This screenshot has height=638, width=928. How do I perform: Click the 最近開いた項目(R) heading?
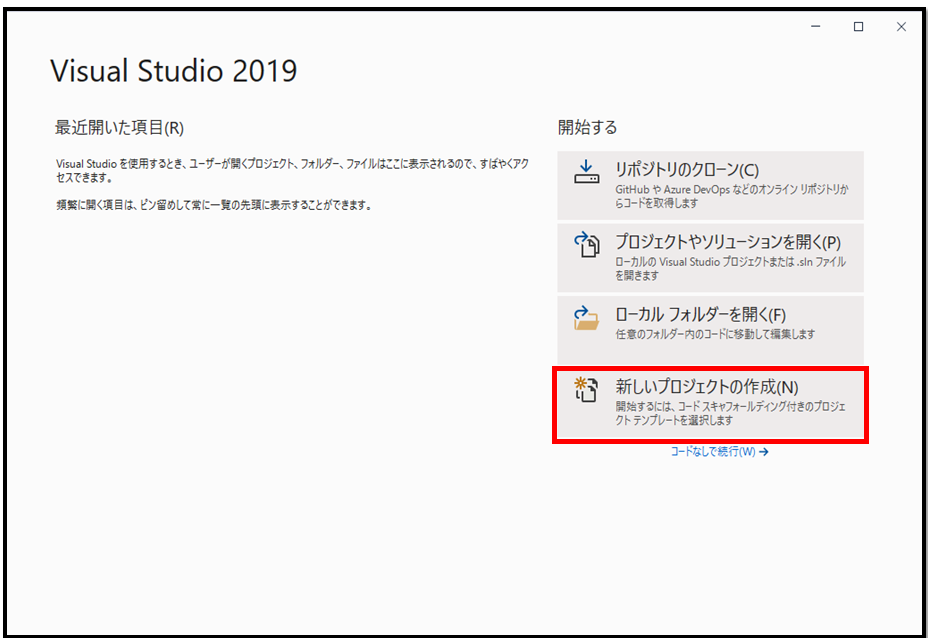click(x=119, y=127)
